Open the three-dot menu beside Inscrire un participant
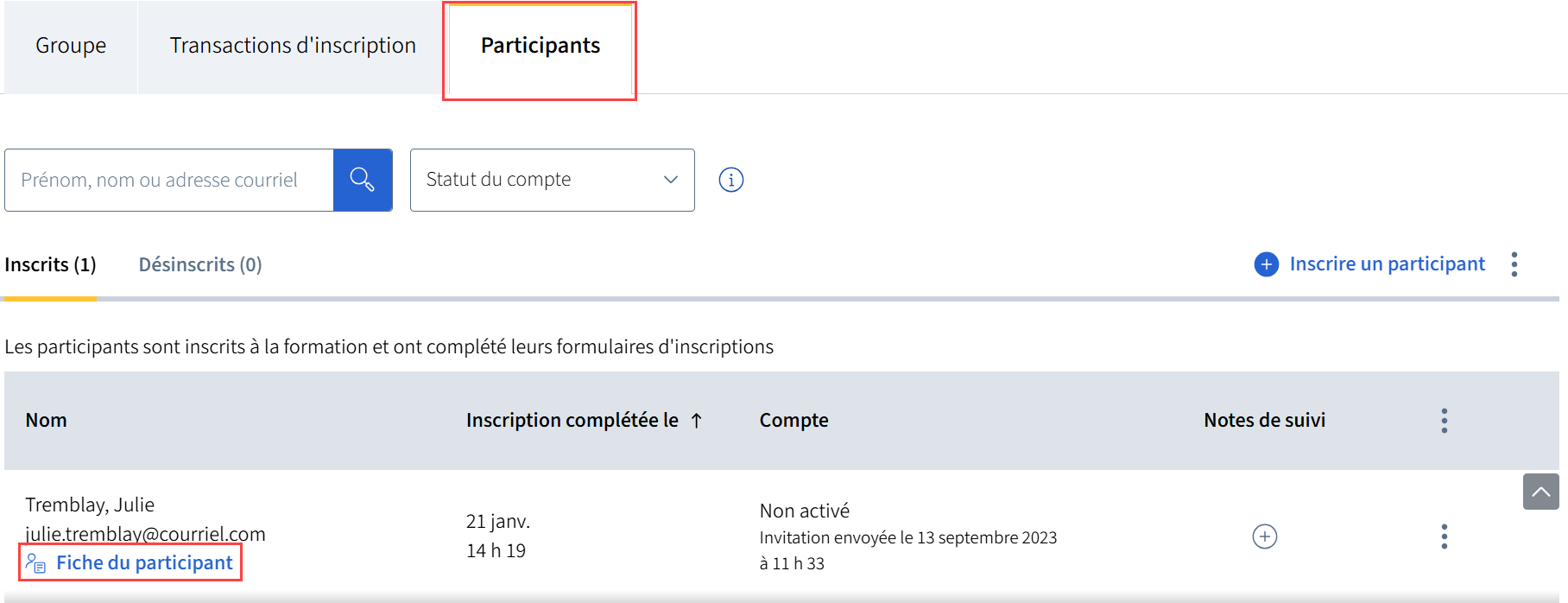 click(1514, 264)
